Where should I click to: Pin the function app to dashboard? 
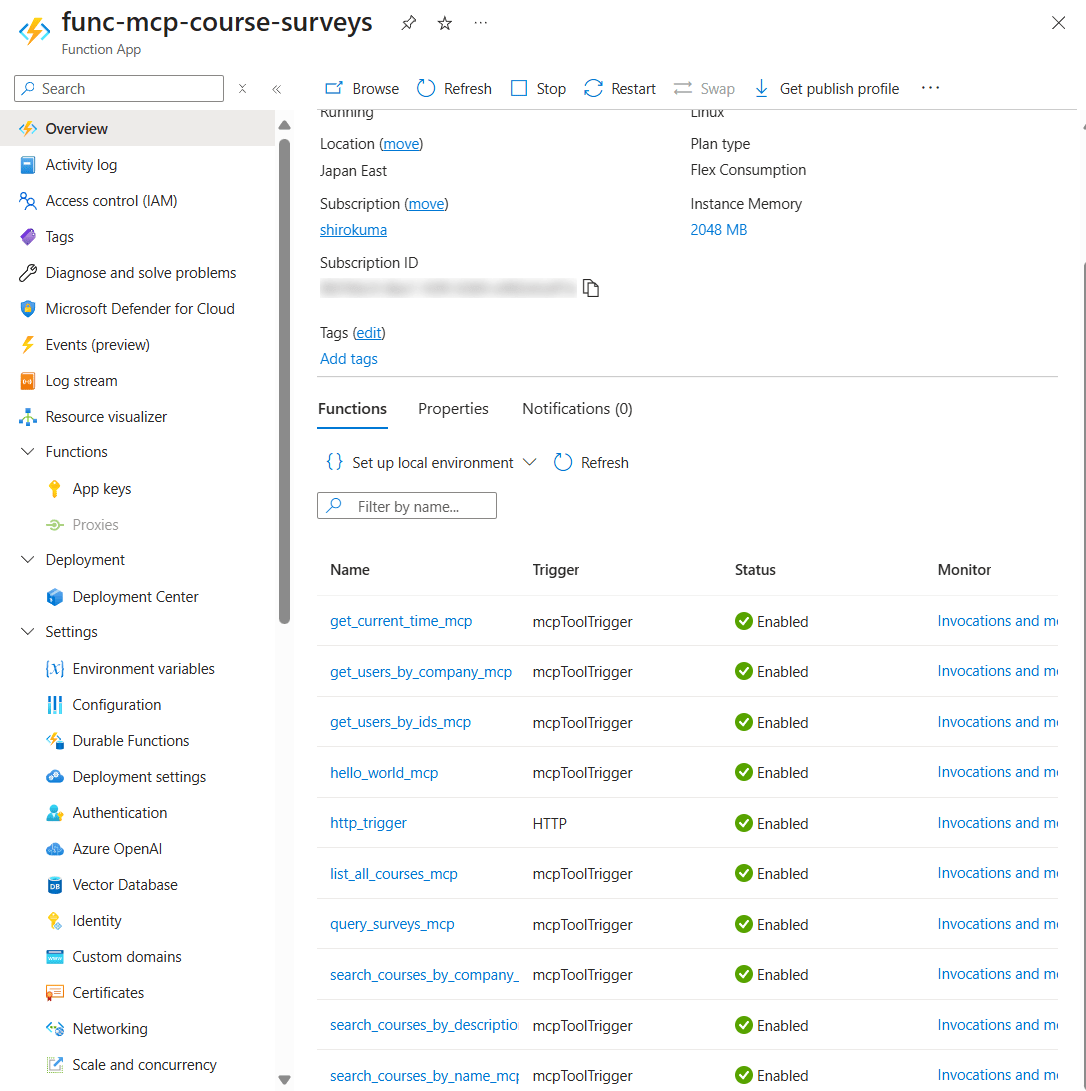(x=408, y=23)
